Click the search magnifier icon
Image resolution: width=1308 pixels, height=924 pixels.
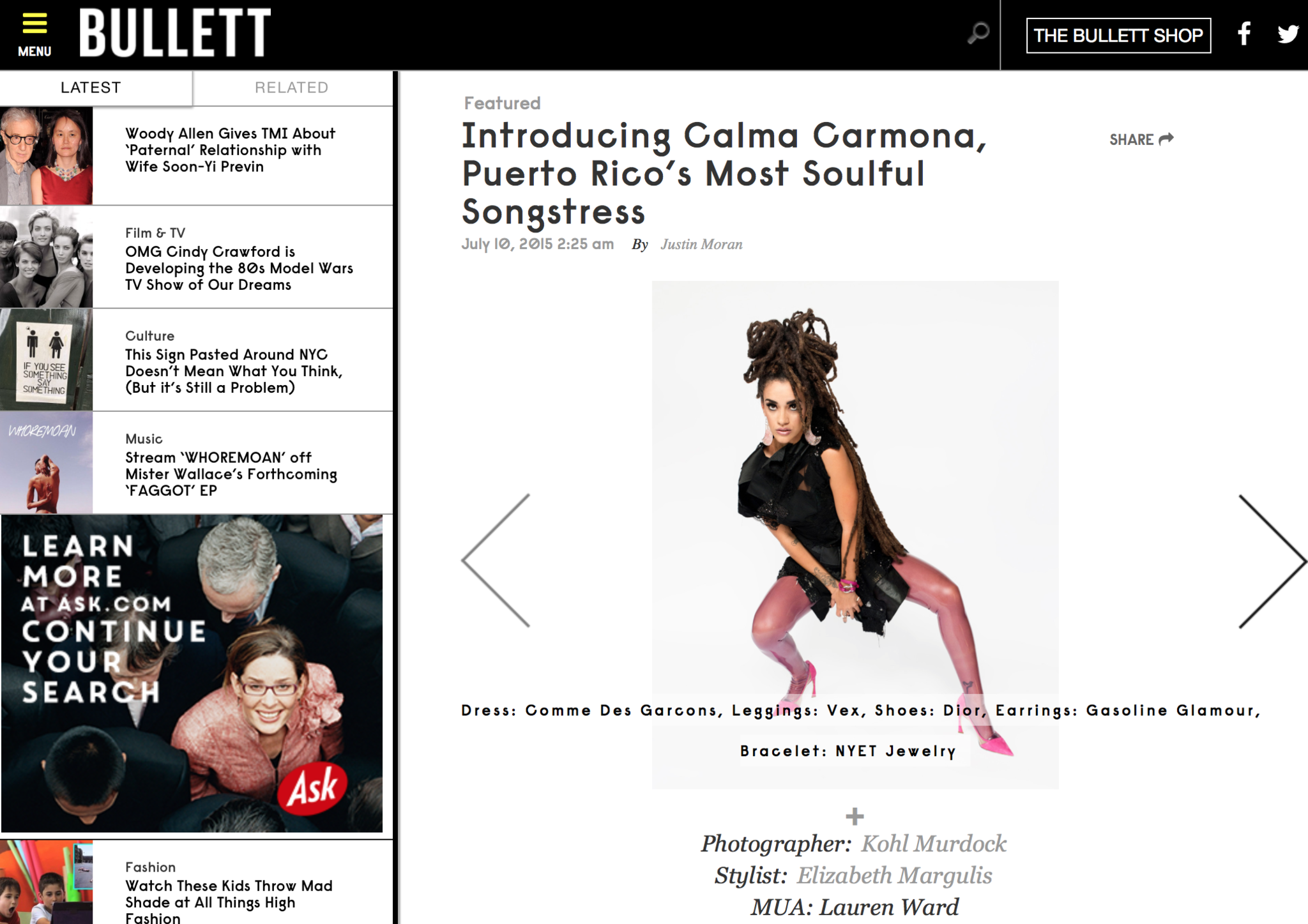click(978, 33)
